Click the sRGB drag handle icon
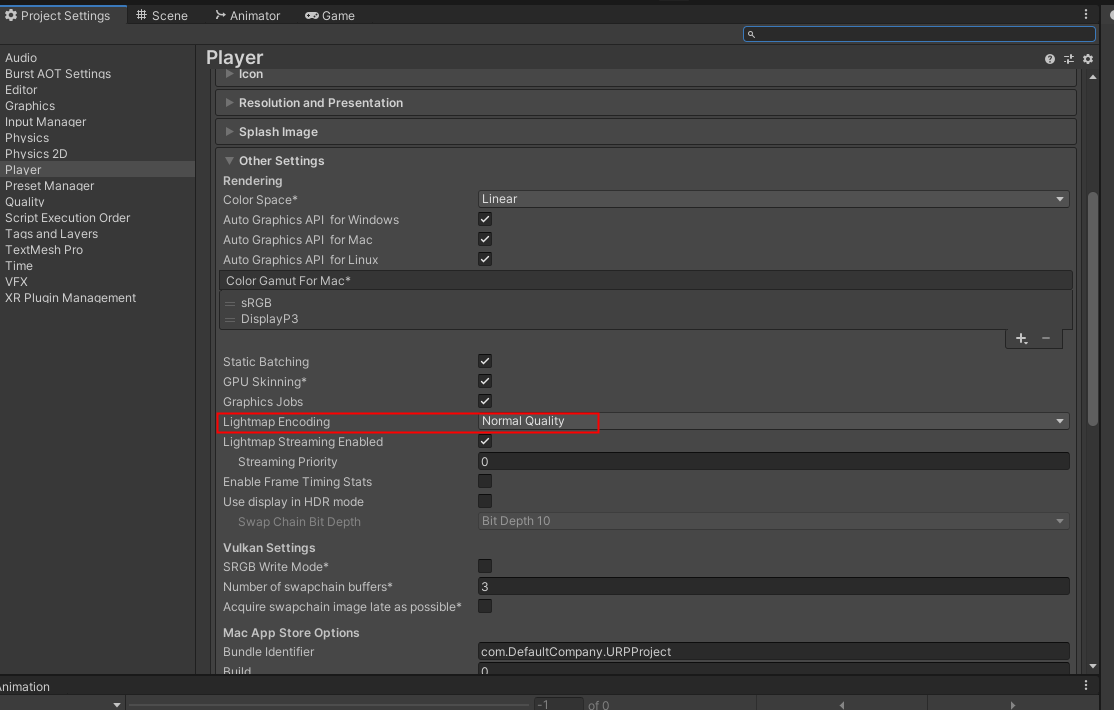 pos(230,303)
